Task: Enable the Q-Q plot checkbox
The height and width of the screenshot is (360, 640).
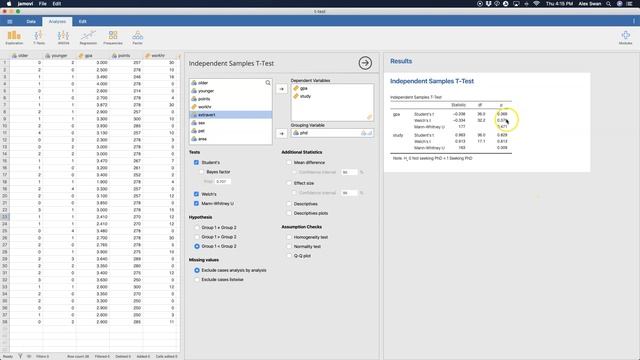Action: pos(289,256)
